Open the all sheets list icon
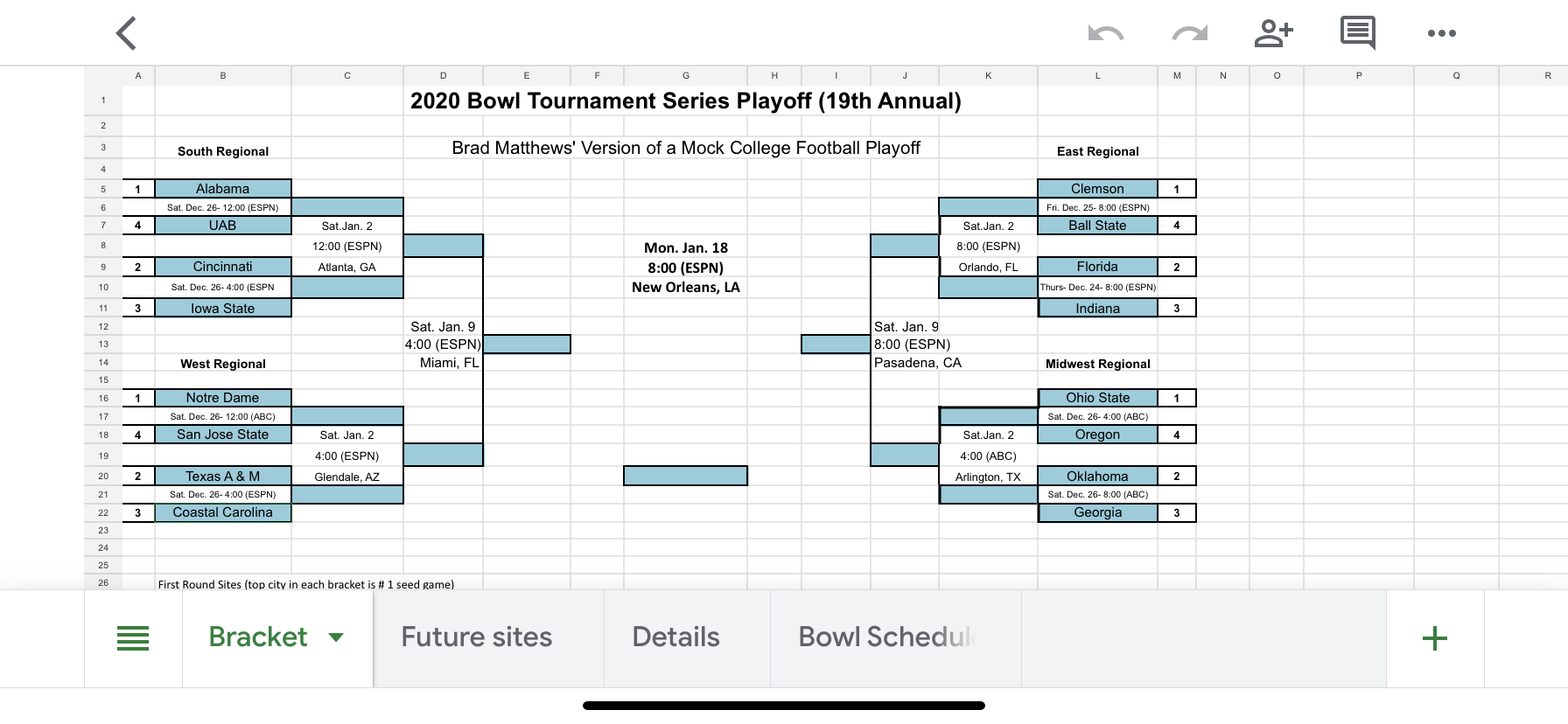Image resolution: width=1568 pixels, height=724 pixels. [x=133, y=638]
